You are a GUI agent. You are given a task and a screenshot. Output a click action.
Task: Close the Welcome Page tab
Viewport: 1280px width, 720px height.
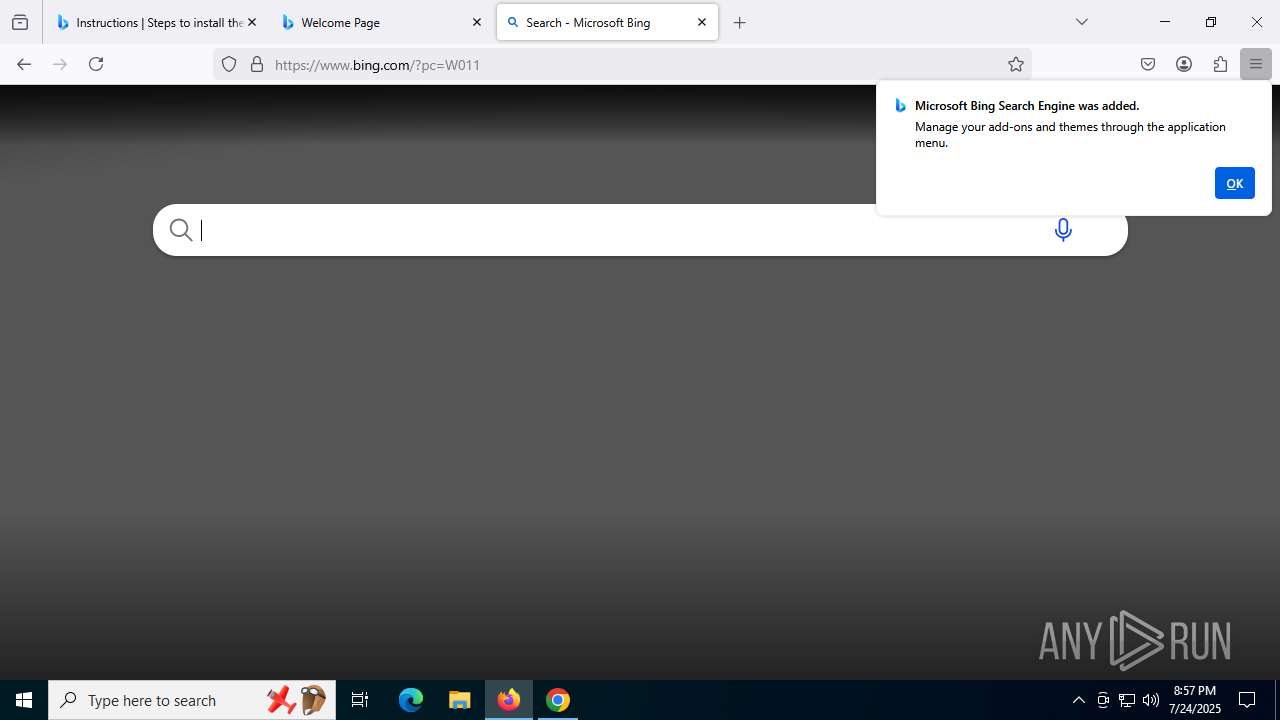coord(477,22)
